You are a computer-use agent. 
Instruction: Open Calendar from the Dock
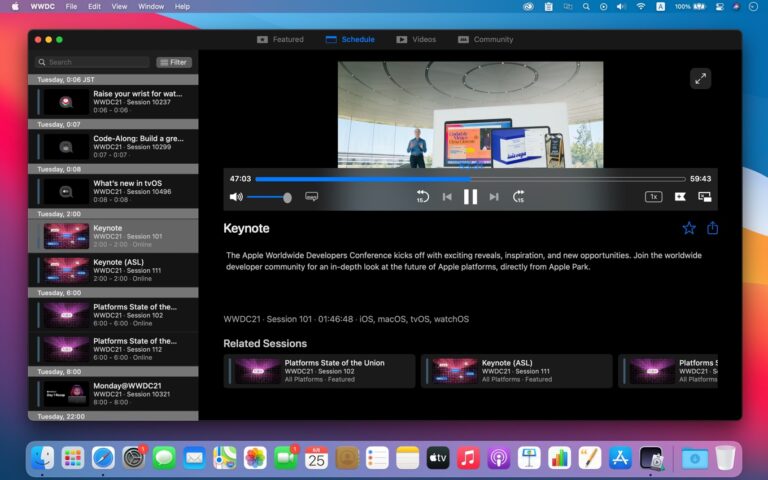pyautogui.click(x=316, y=458)
